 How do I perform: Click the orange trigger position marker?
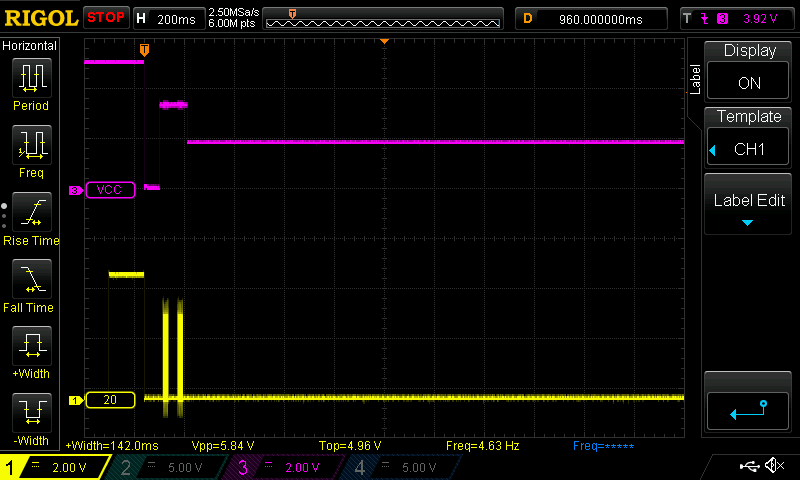coord(145,49)
